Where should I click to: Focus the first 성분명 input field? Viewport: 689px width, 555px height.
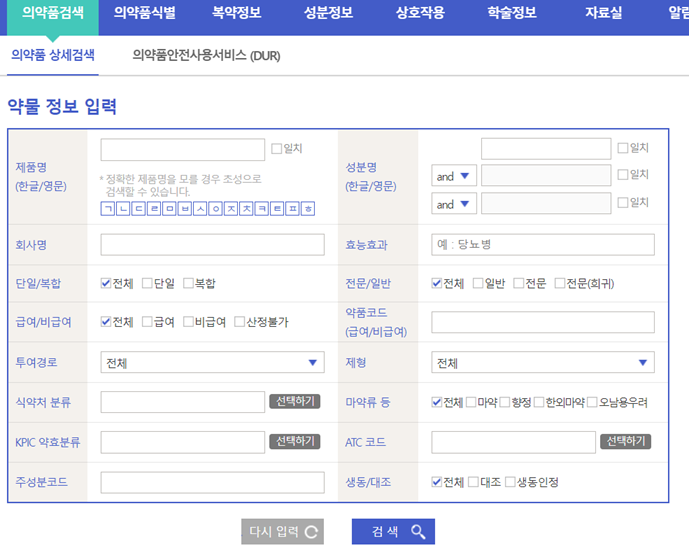click(x=546, y=149)
